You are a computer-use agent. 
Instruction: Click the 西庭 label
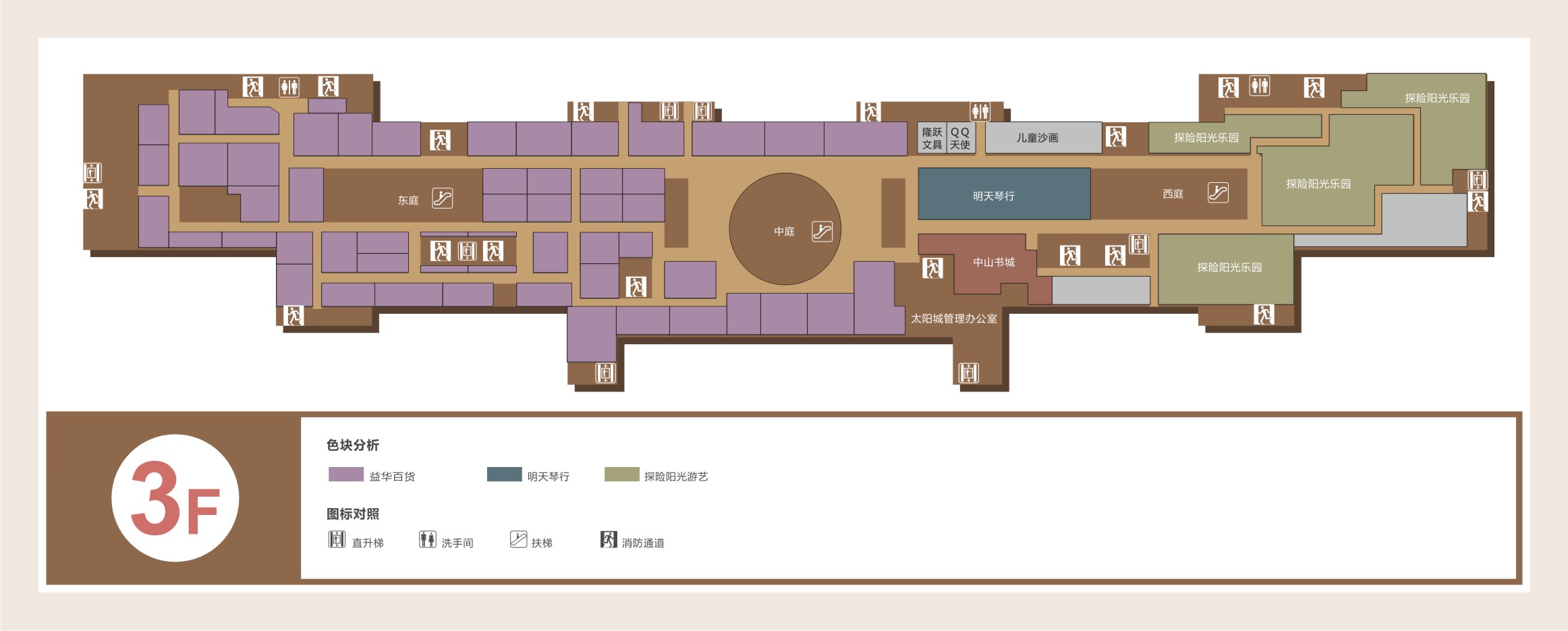pyautogui.click(x=1173, y=194)
